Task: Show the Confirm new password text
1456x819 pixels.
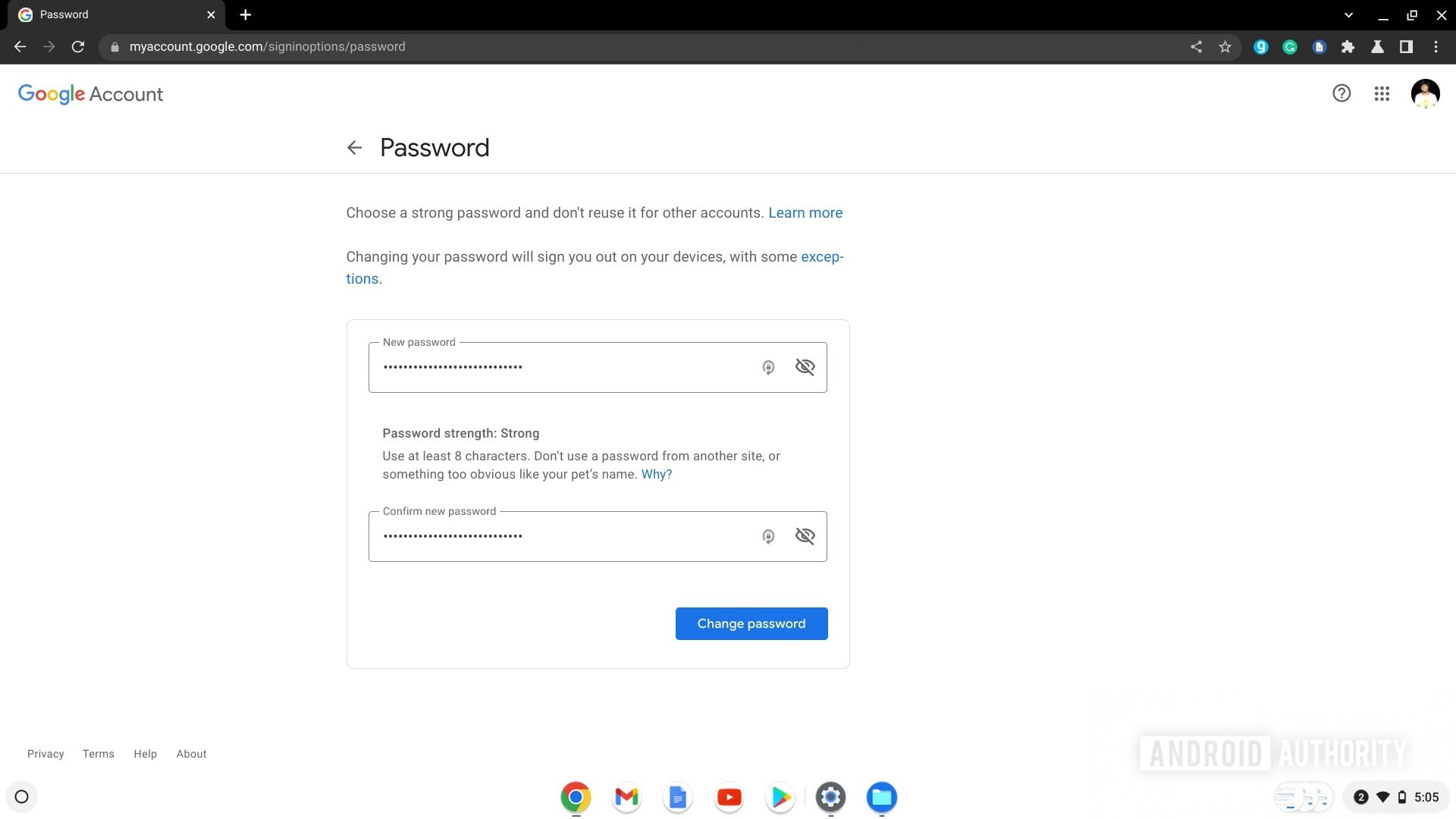Action: (x=805, y=536)
